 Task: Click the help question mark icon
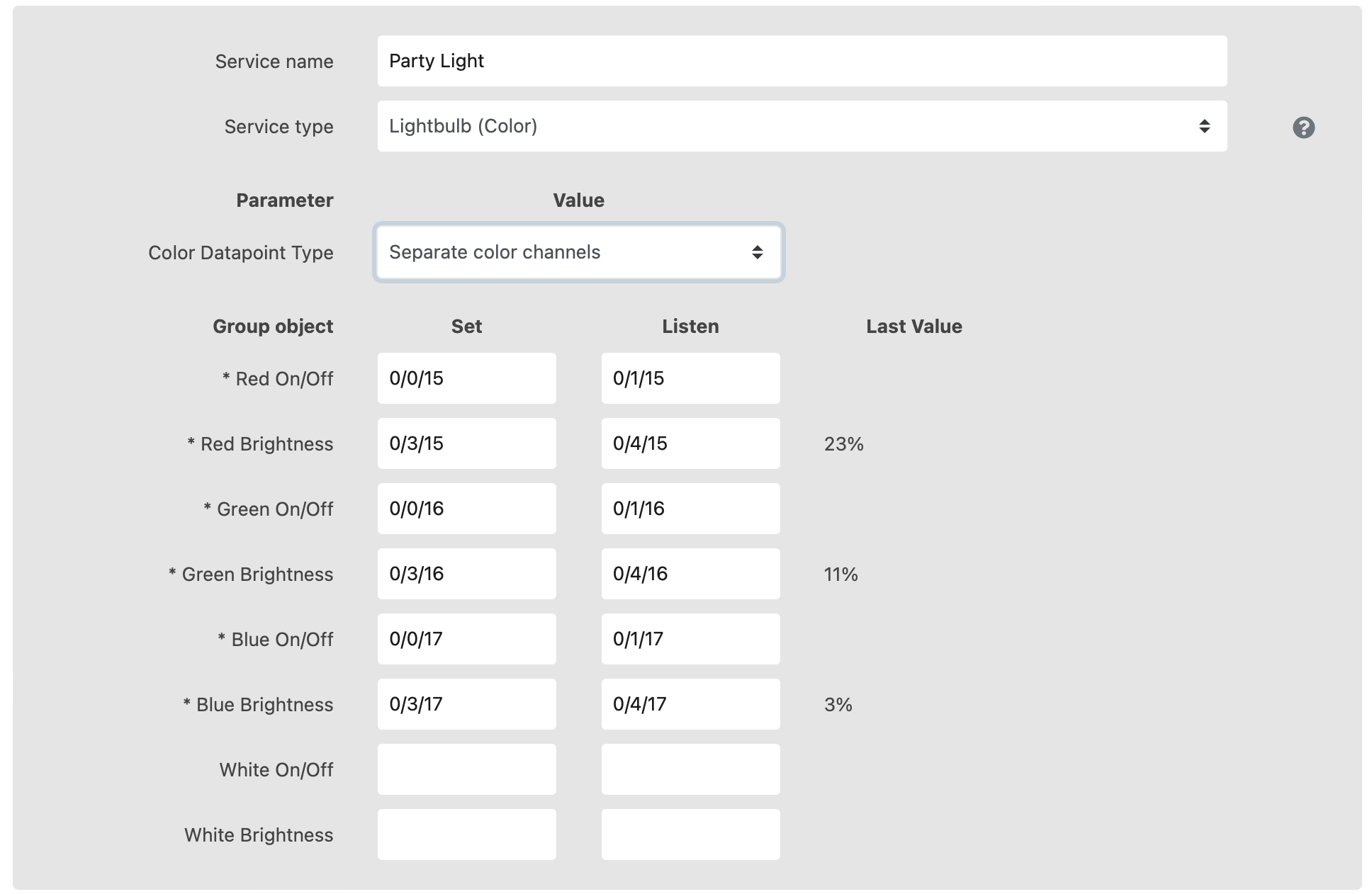[1303, 128]
